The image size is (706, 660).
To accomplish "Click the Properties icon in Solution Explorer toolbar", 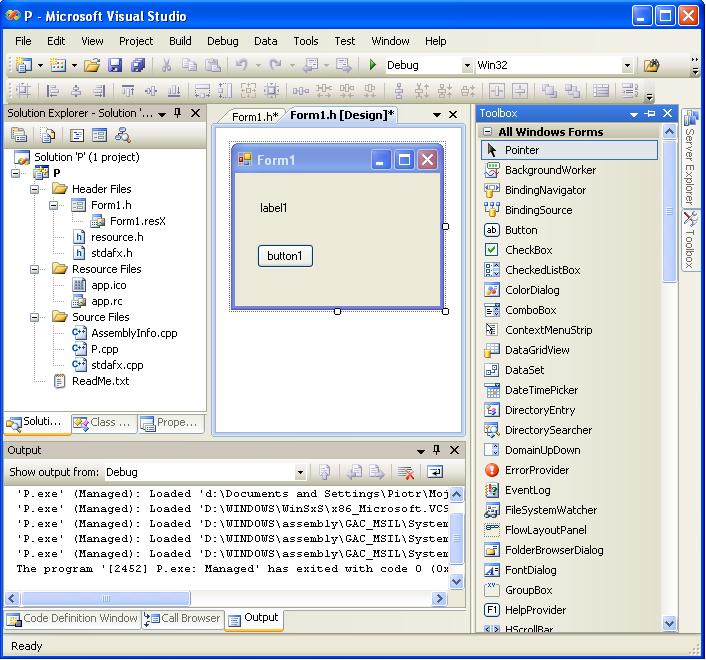I will 19,135.
